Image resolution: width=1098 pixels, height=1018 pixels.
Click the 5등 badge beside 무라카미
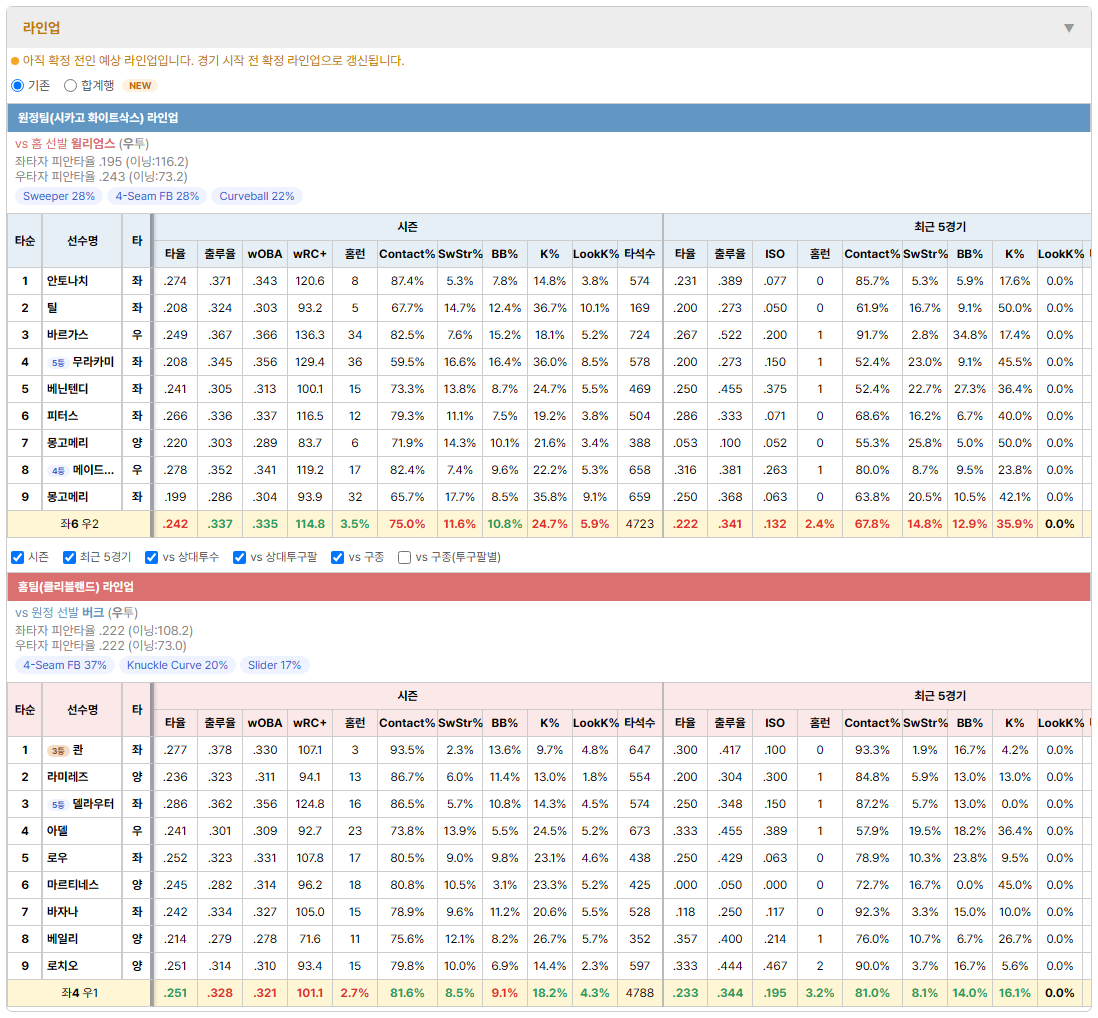coord(57,363)
